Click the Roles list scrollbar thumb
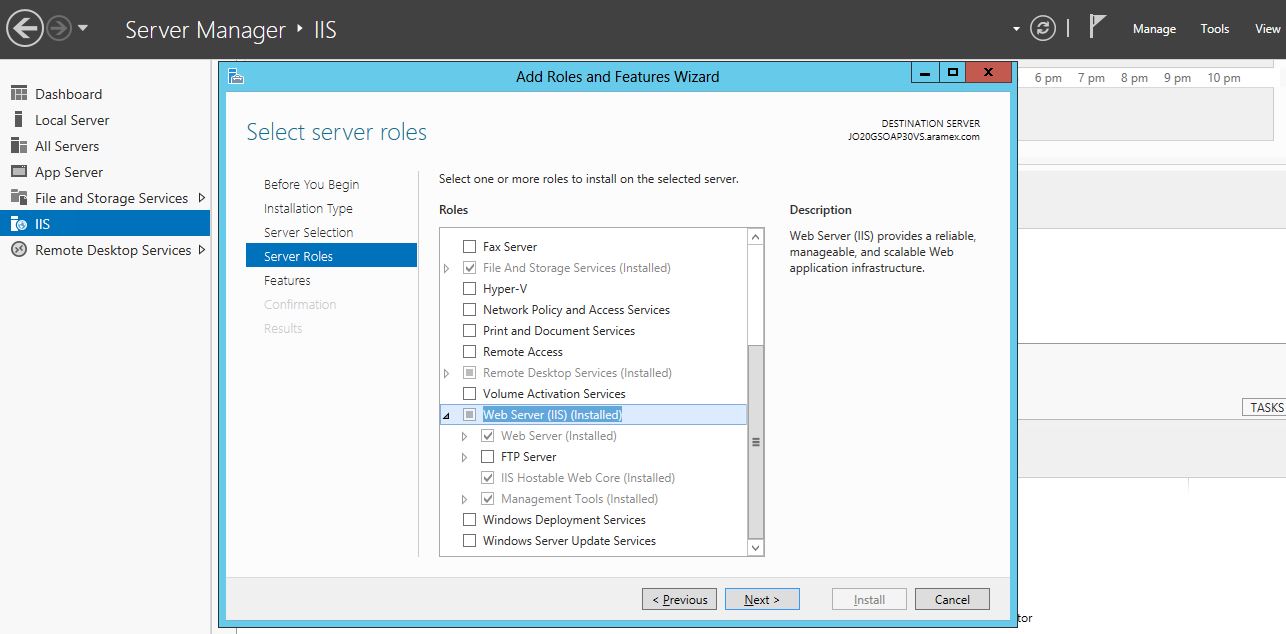Viewport: 1286px width, 634px height. [756, 440]
